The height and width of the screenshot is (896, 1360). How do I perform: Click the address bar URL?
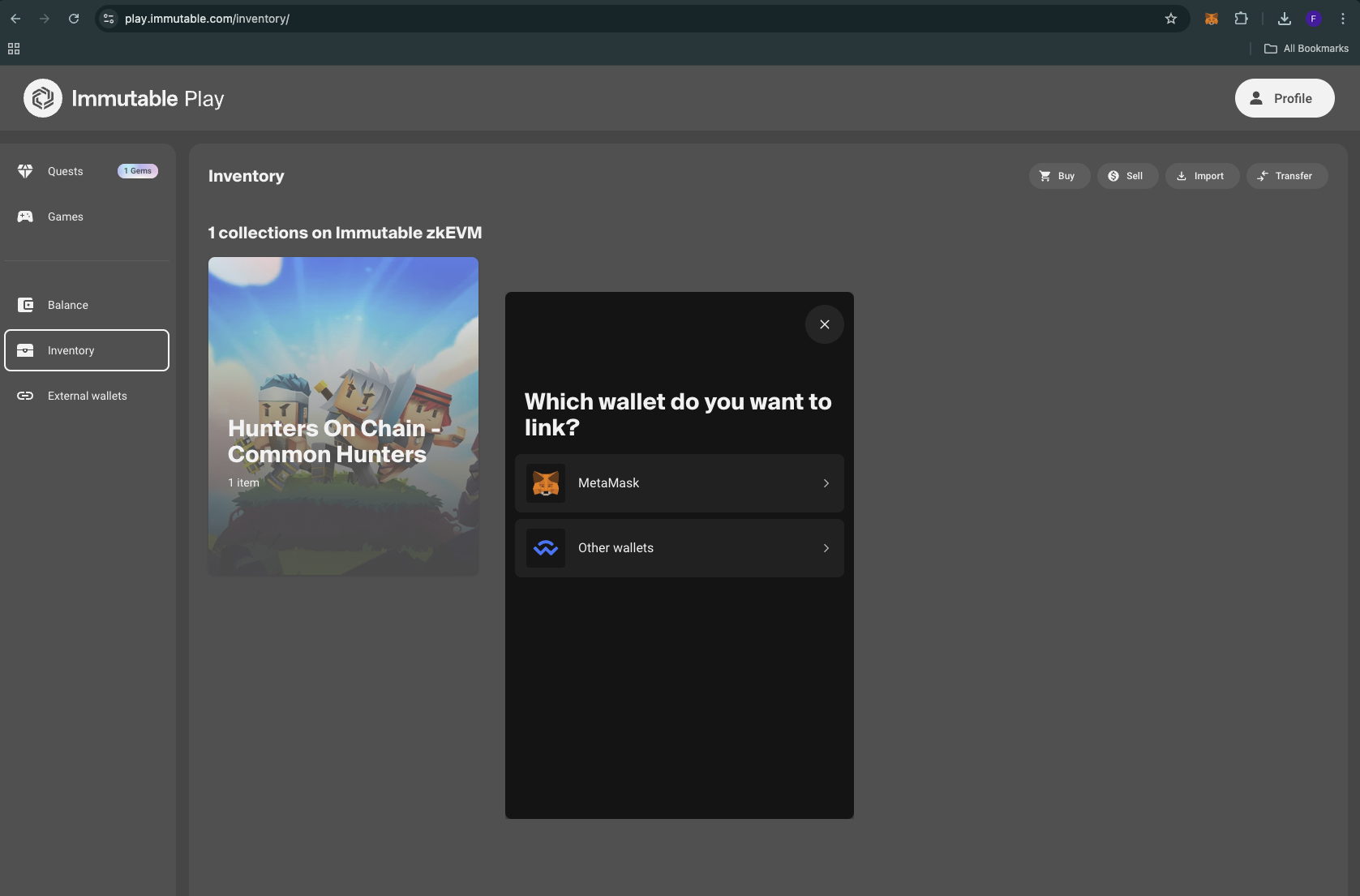(x=207, y=19)
